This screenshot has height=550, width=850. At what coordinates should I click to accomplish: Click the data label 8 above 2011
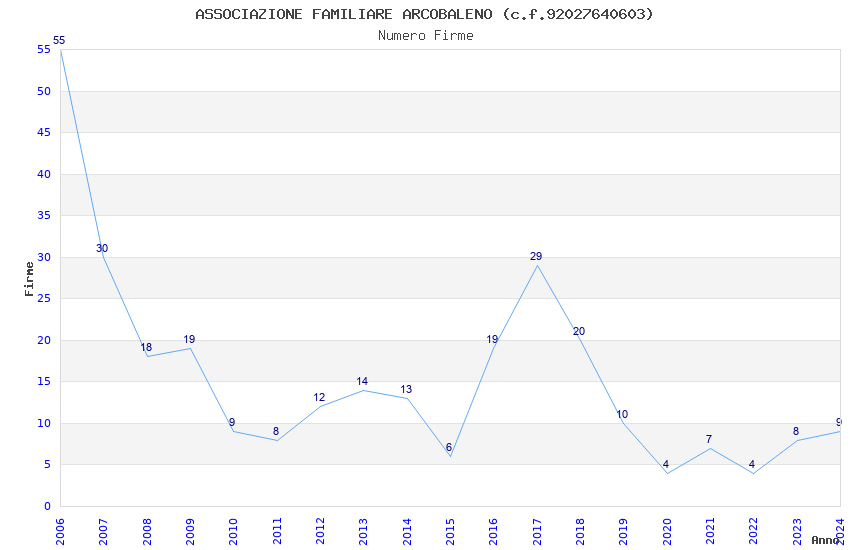[276, 431]
